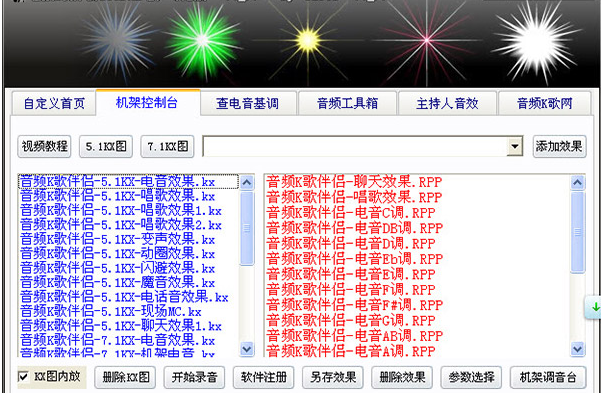The image size is (601, 393).
Task: Open the 机架调音台 button
Action: (548, 377)
